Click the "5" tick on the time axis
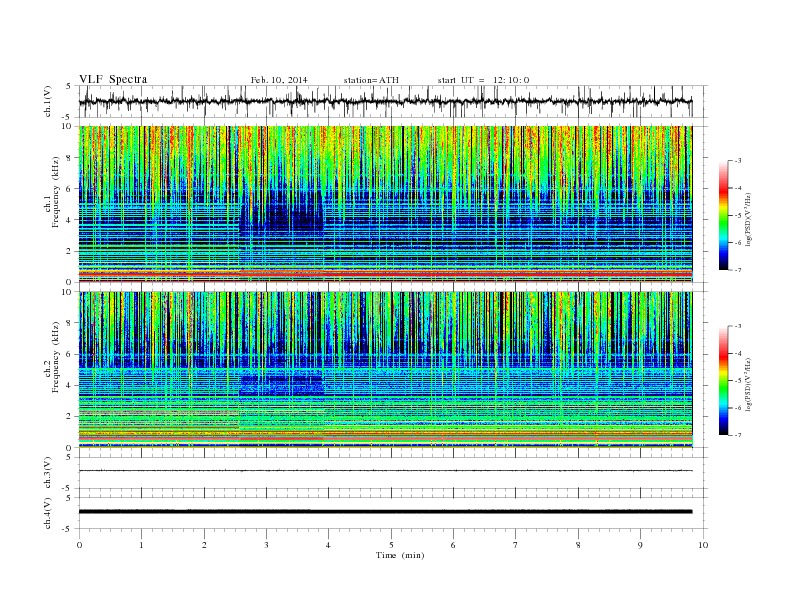The width and height of the screenshot is (792, 612). click(391, 545)
